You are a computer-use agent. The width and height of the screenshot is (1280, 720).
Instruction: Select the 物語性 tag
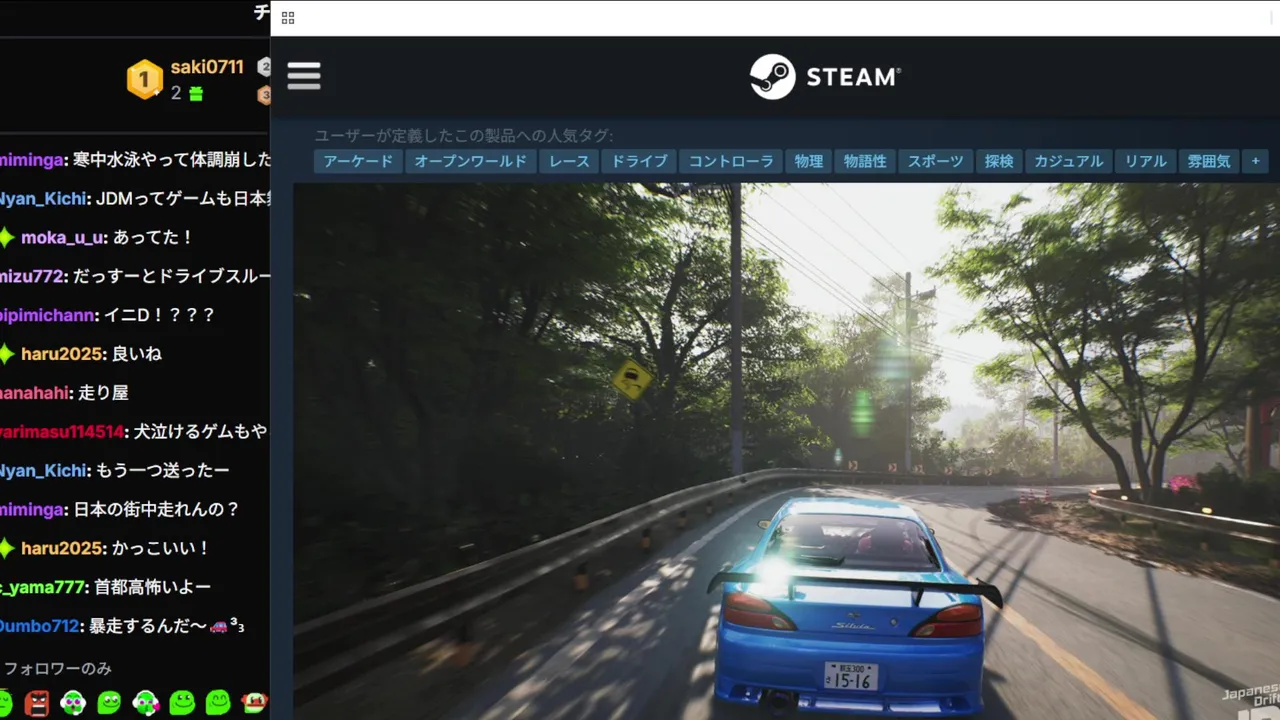coord(865,161)
